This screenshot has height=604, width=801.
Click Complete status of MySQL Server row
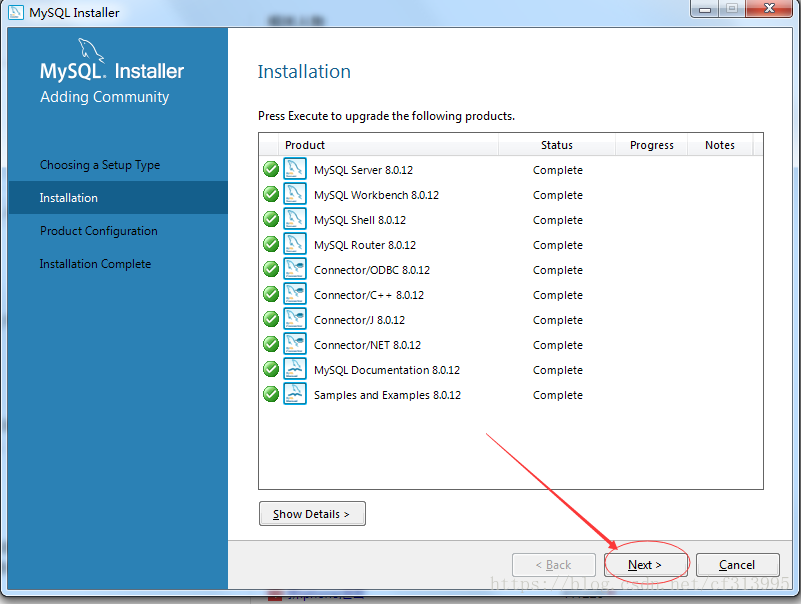click(x=558, y=170)
